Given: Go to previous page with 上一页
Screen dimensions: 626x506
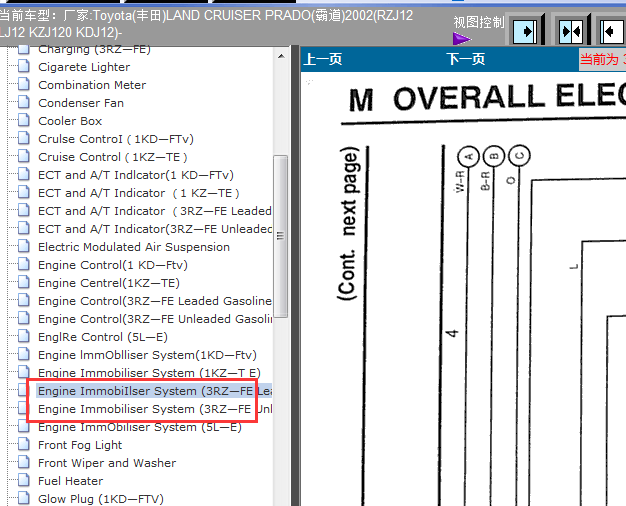Looking at the screenshot, I should click(x=323, y=59).
